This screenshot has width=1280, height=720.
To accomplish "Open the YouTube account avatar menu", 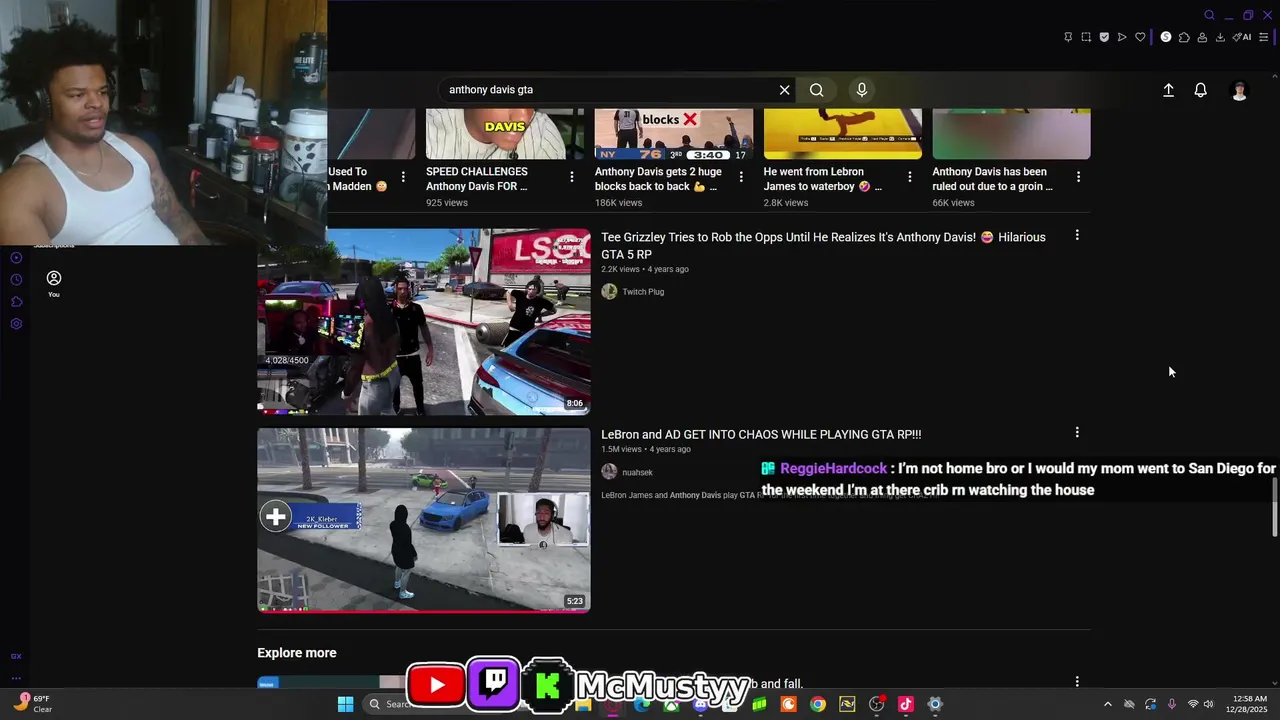I will (x=1239, y=91).
